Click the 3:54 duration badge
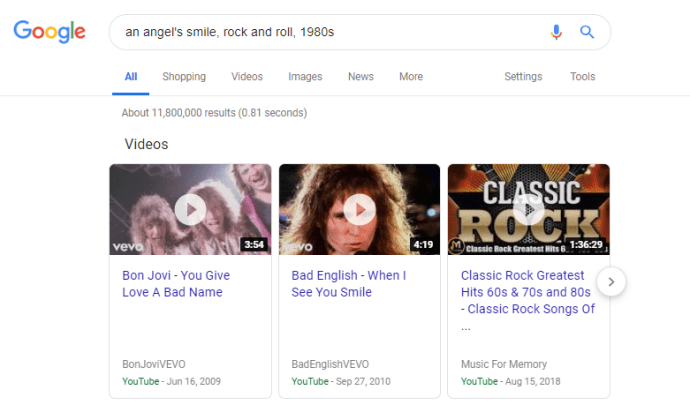Screen dimensions: 690x420 click(x=254, y=245)
